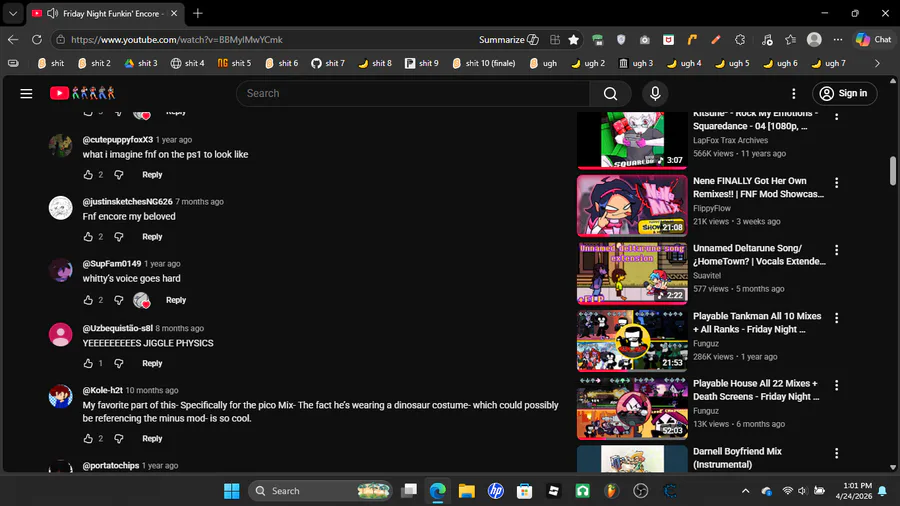This screenshot has height=506, width=900.
Task: Mute the Friday Night Funkin' tab audio
Action: [52, 13]
